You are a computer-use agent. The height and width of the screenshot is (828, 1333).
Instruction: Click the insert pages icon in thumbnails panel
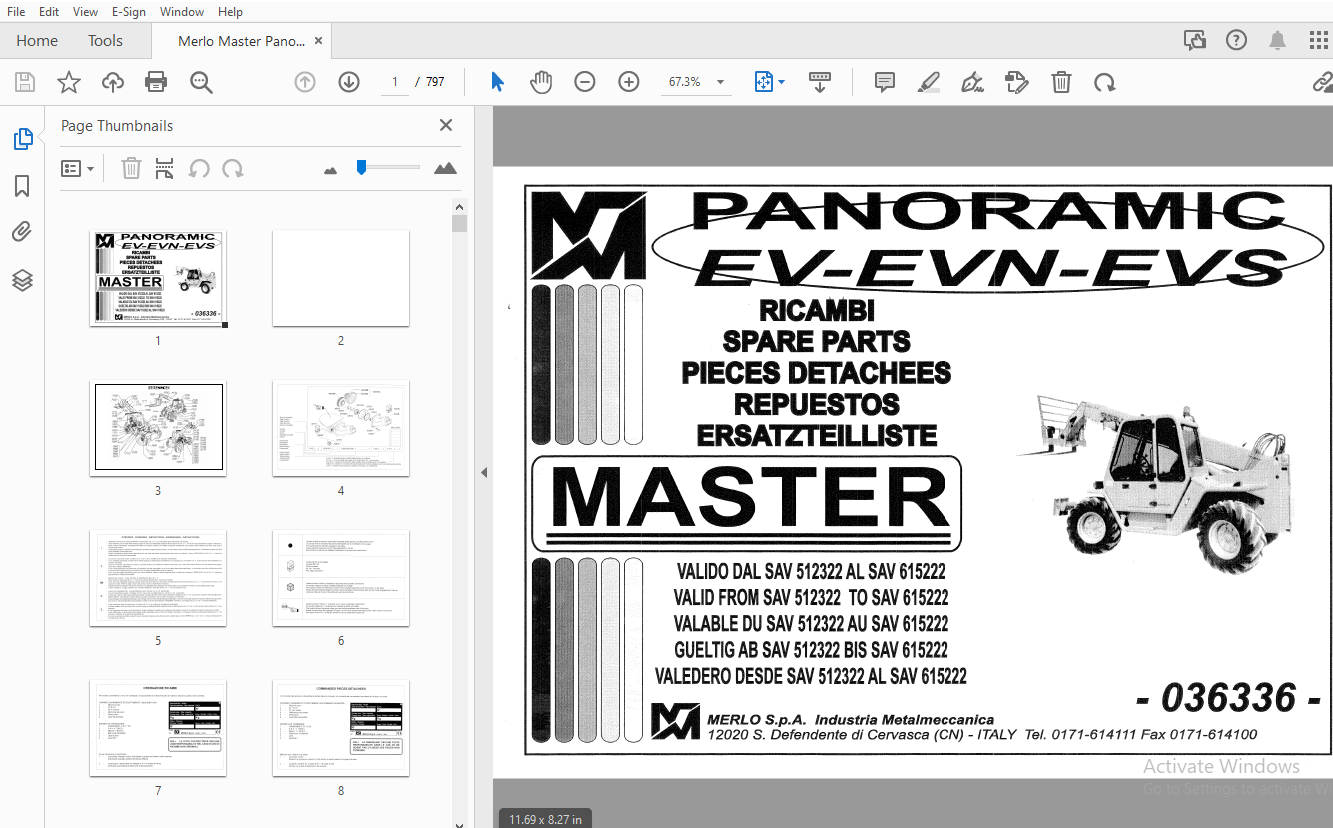coord(165,168)
